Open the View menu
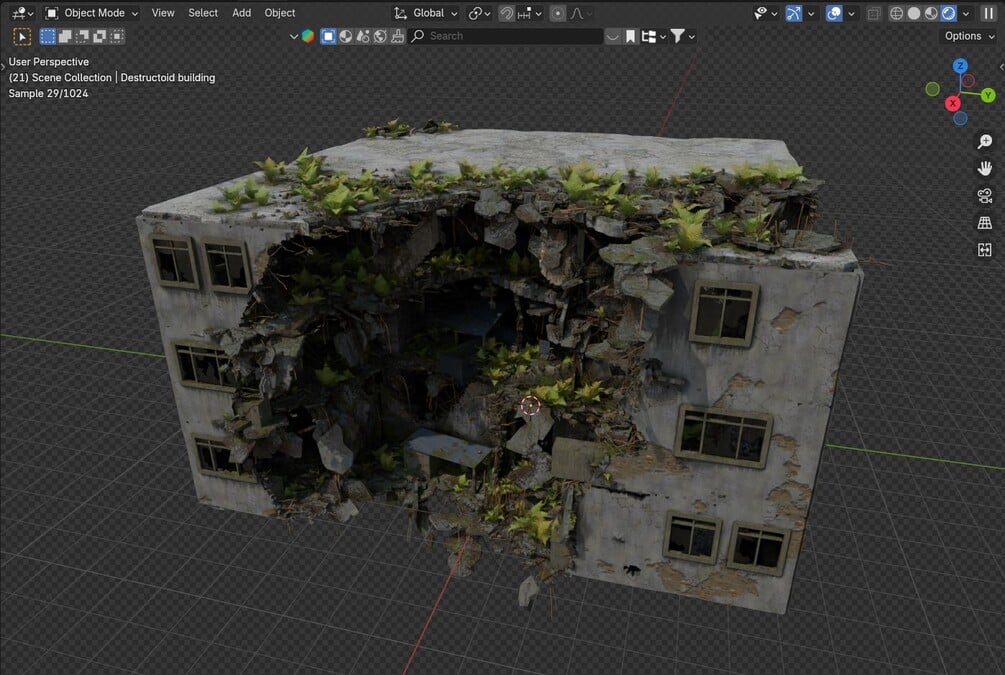1005x675 pixels. click(163, 13)
